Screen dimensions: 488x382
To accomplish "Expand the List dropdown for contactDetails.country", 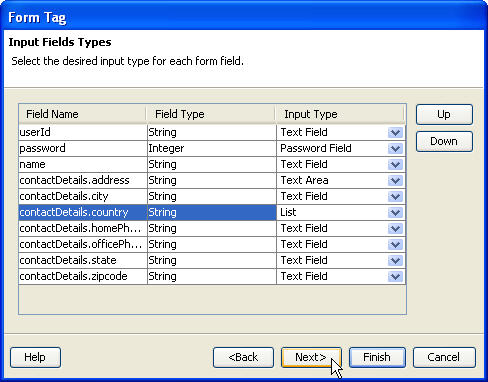I will click(x=395, y=213).
